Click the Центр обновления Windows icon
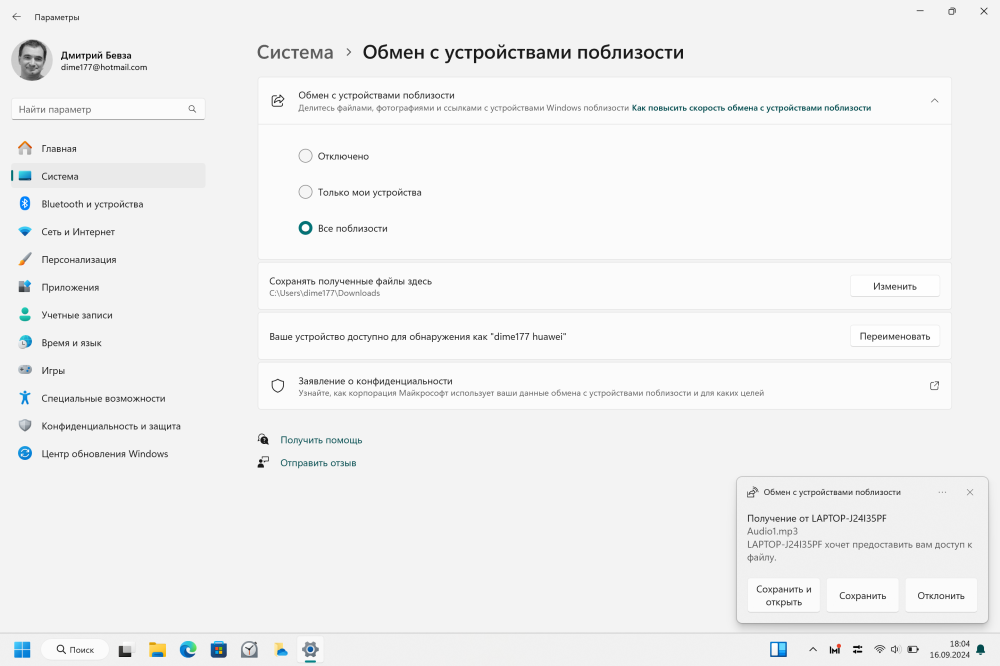This screenshot has height=666, width=1000. click(25, 454)
